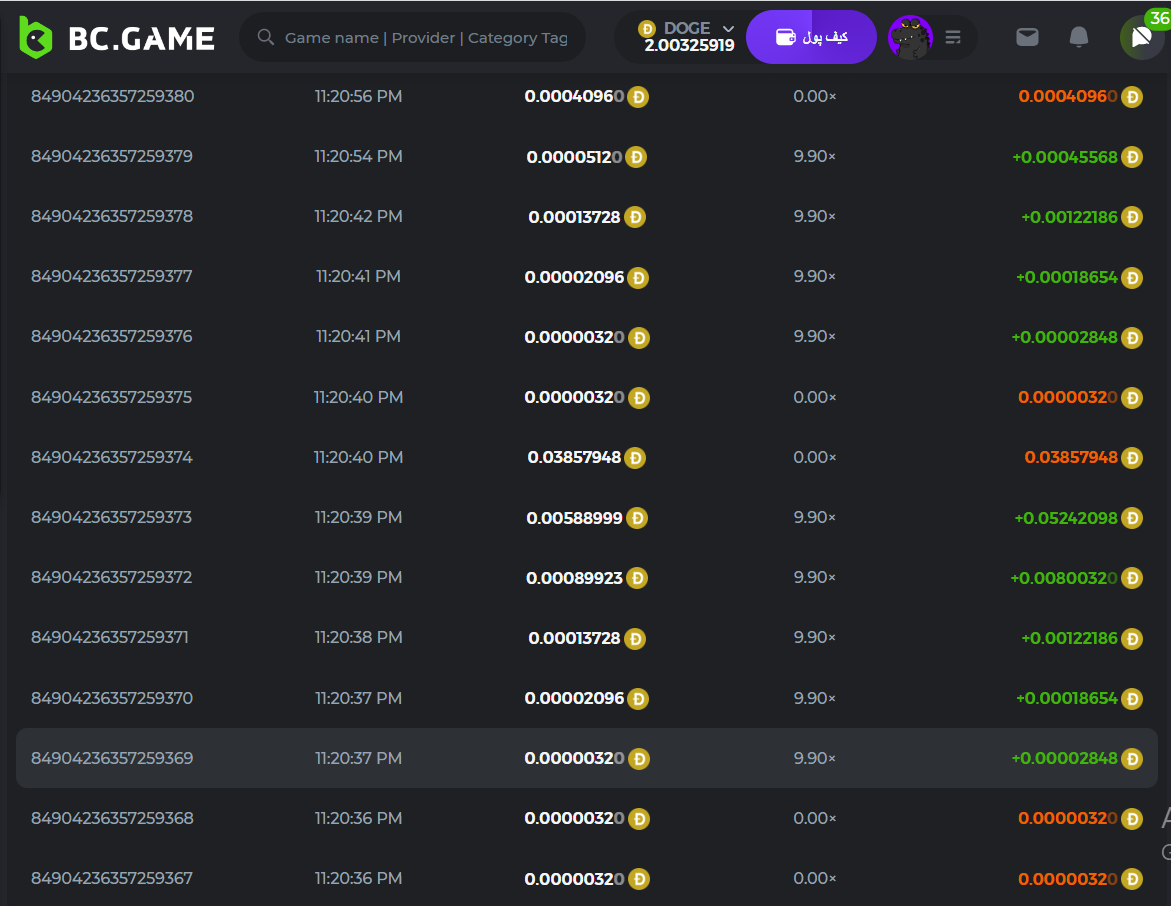The height and width of the screenshot is (906, 1171).
Task: Open bet ID 84904236357259380
Action: coord(113,97)
